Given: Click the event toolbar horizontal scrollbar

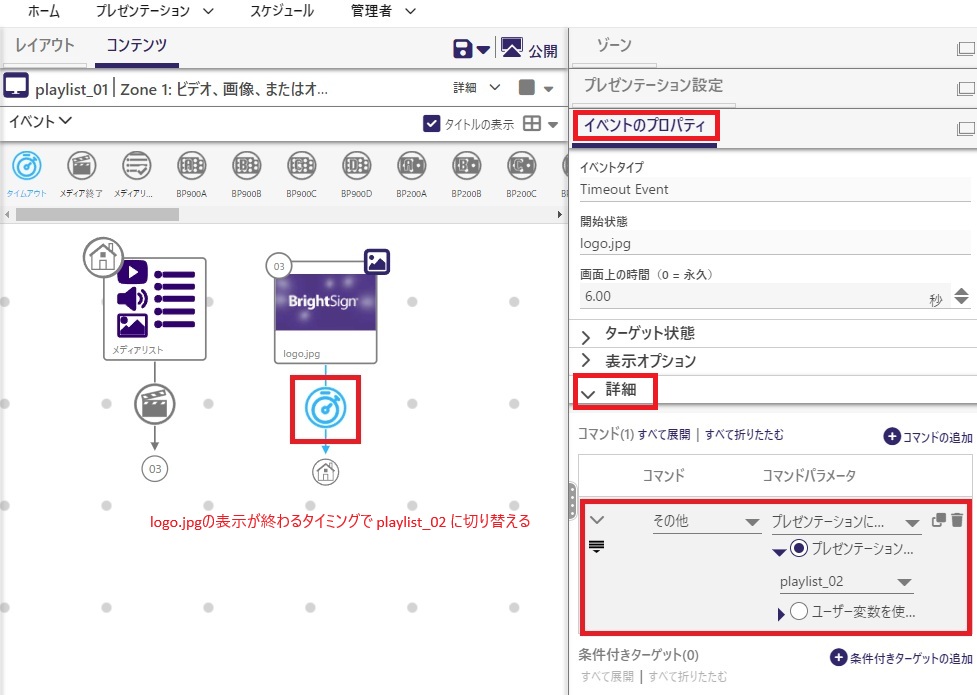Looking at the screenshot, I should (97, 214).
